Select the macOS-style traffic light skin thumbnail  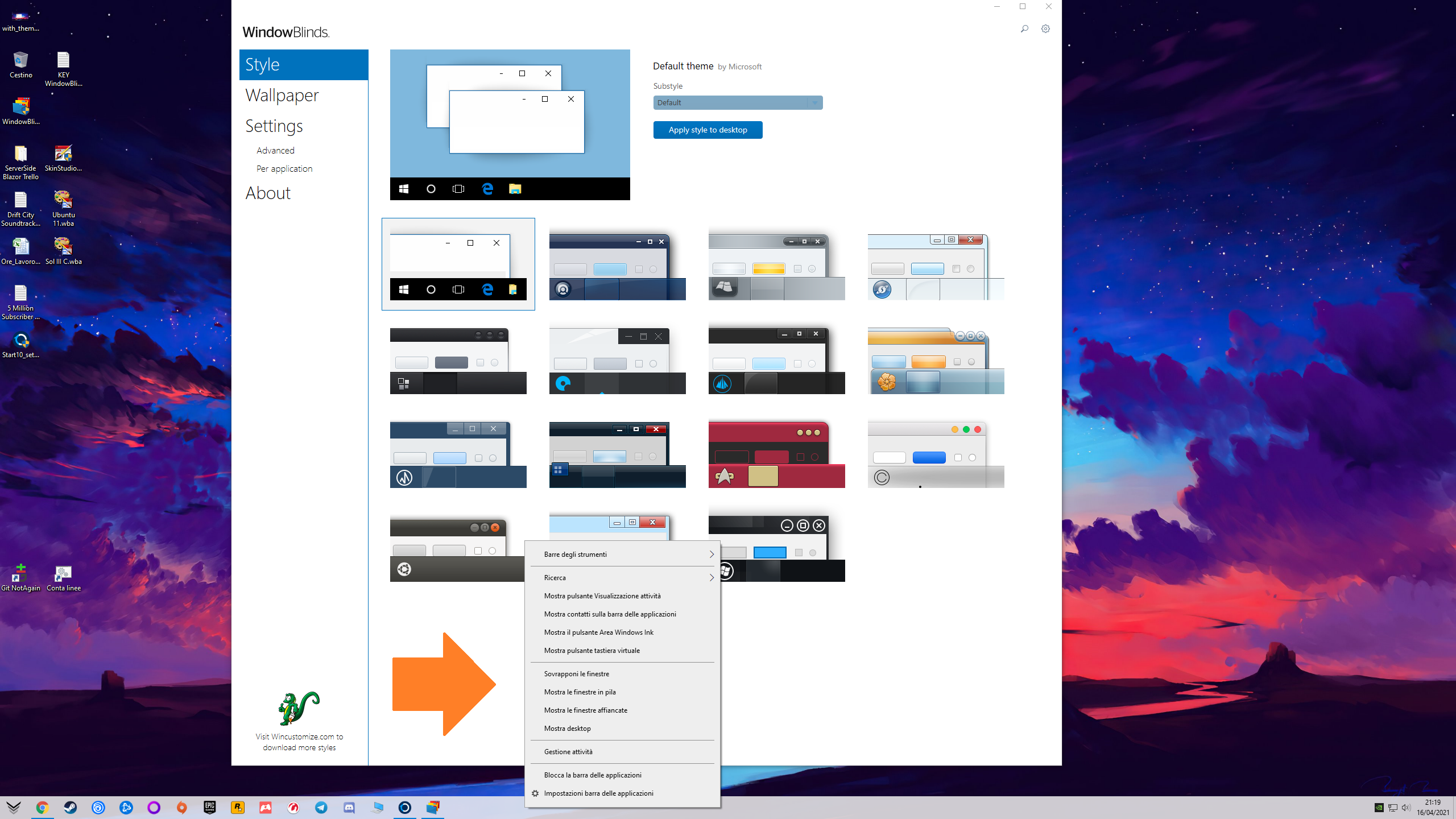[x=936, y=454]
